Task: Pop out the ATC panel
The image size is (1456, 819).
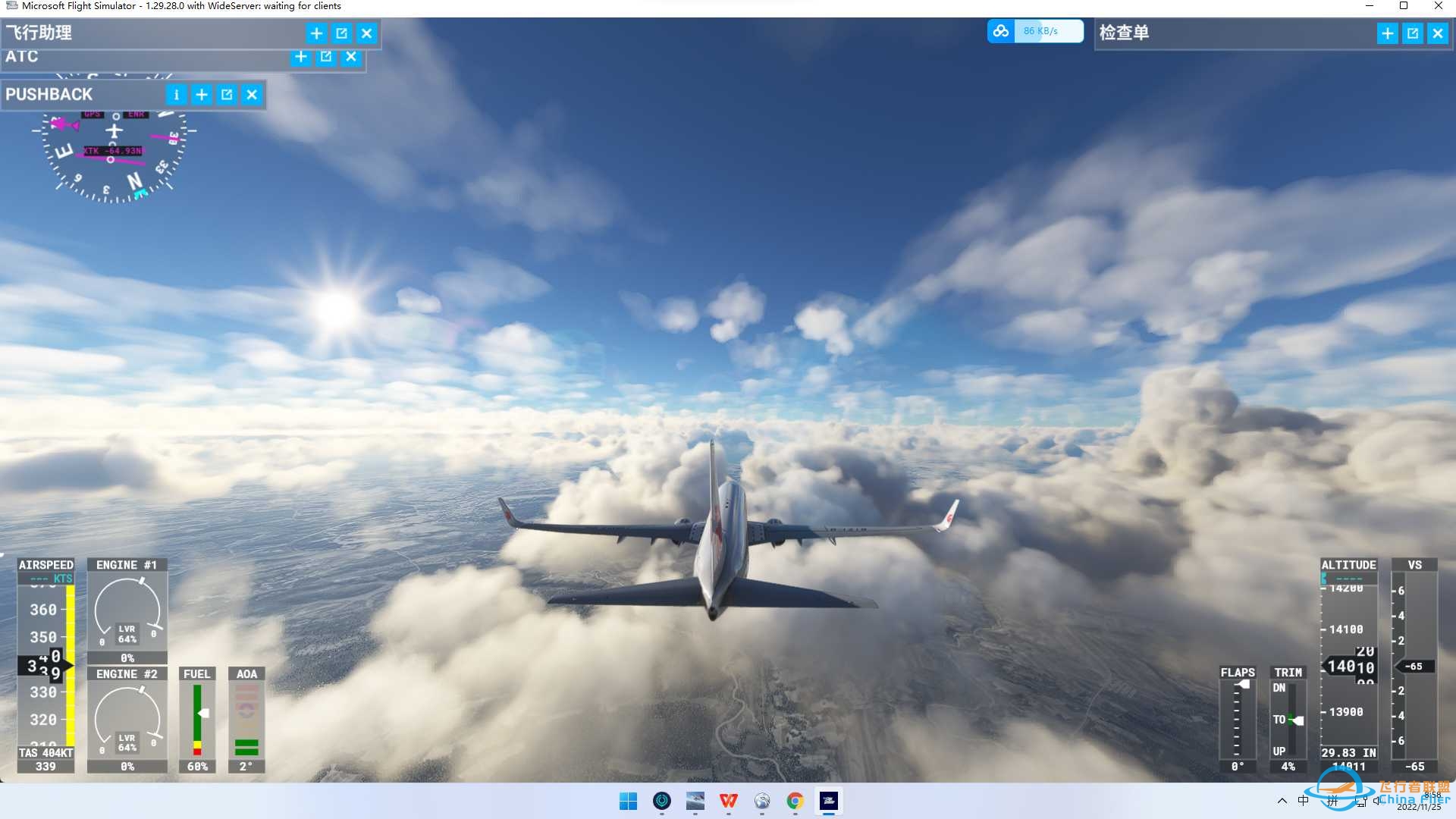Action: 326,57
